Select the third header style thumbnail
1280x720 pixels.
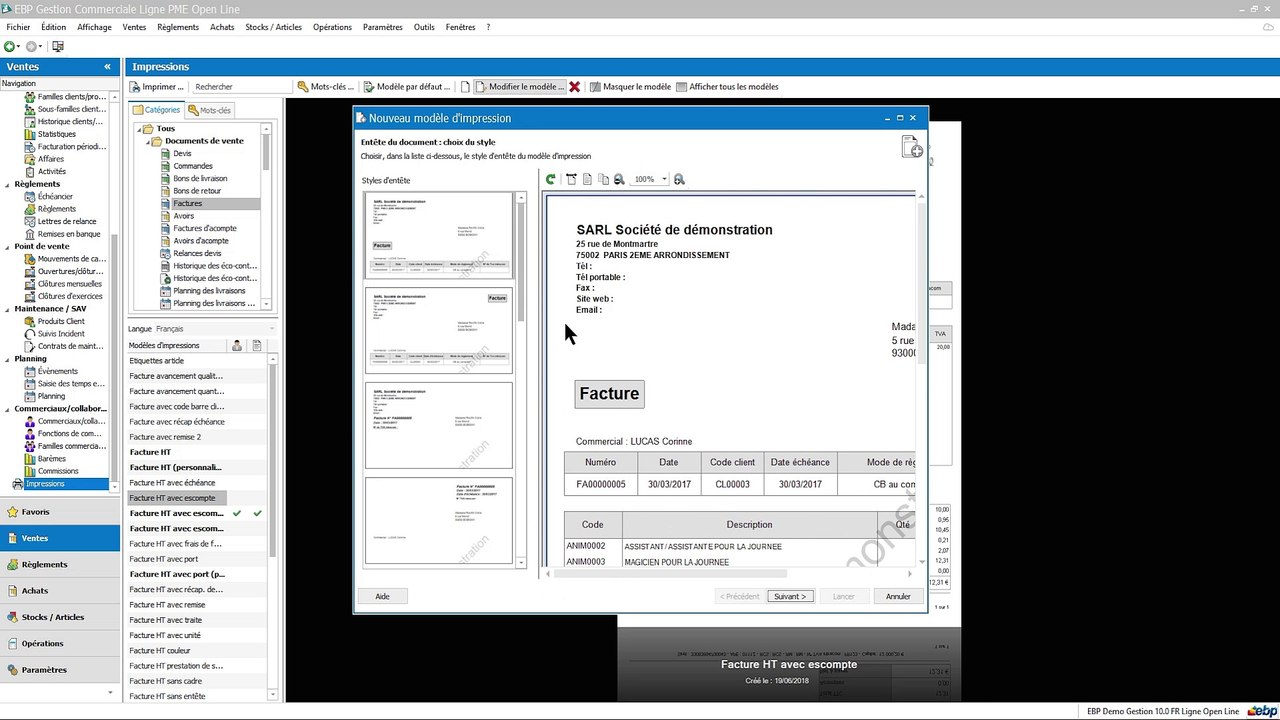pyautogui.click(x=439, y=425)
